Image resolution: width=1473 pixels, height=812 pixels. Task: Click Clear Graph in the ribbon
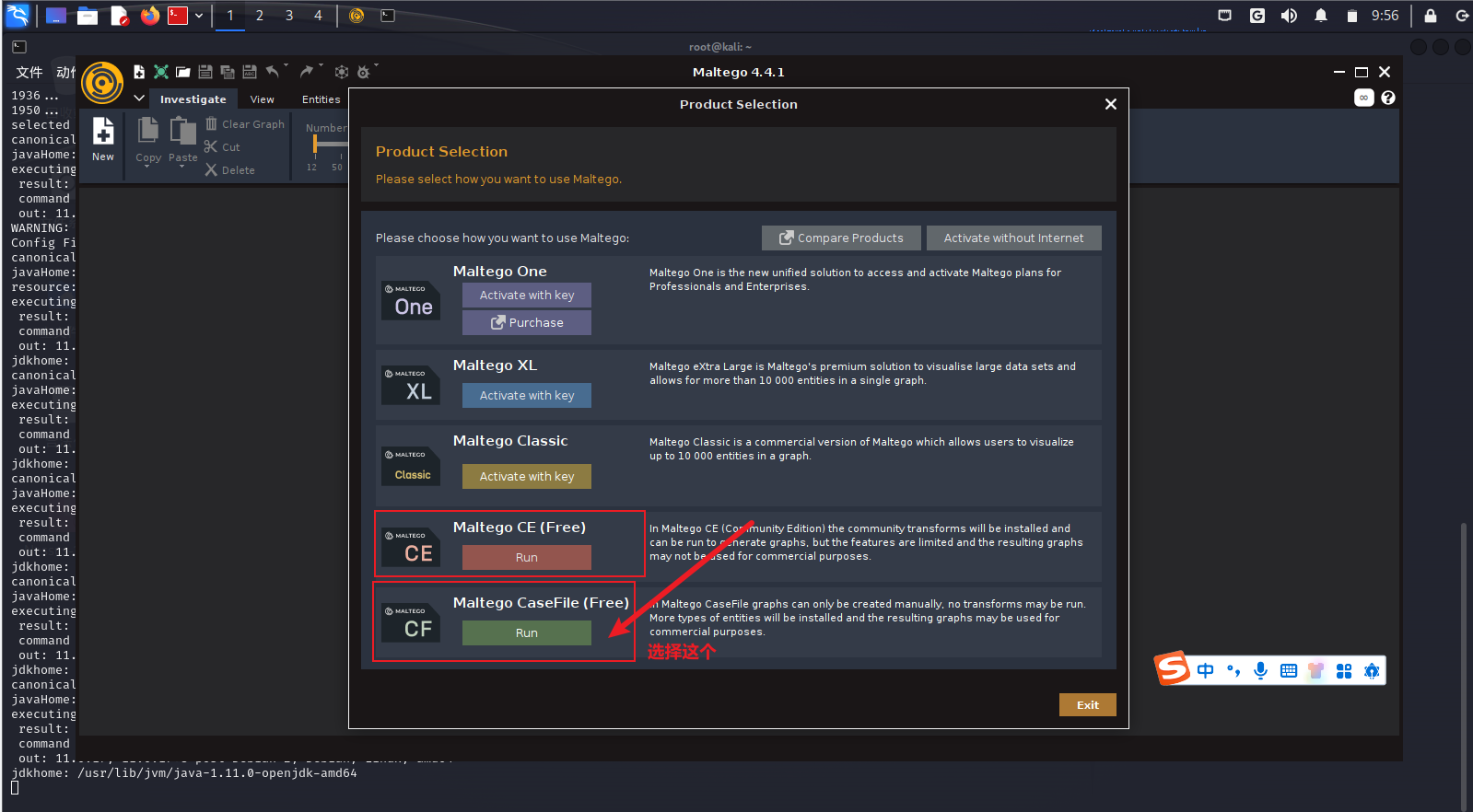[245, 124]
